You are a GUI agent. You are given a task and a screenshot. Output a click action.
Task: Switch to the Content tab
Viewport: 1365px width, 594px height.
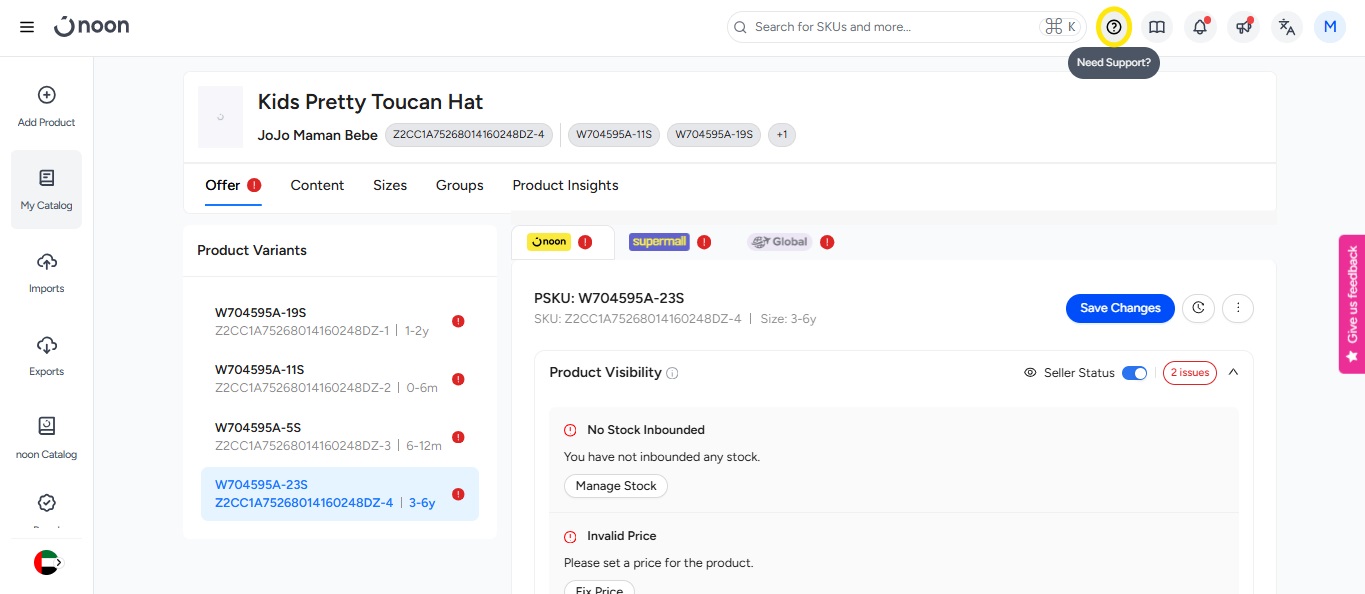317,185
